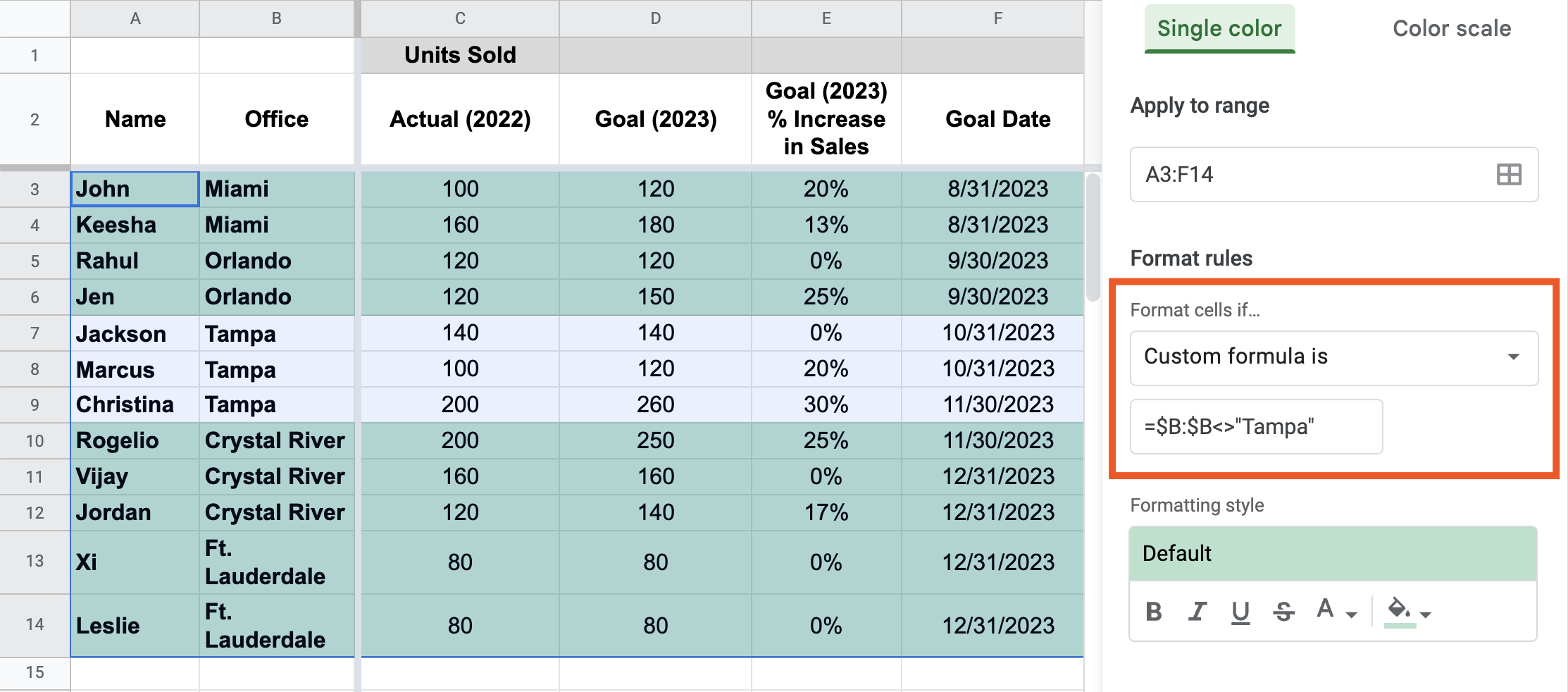The height and width of the screenshot is (692, 1568).
Task: Select row 7 header
Action: pyautogui.click(x=35, y=333)
